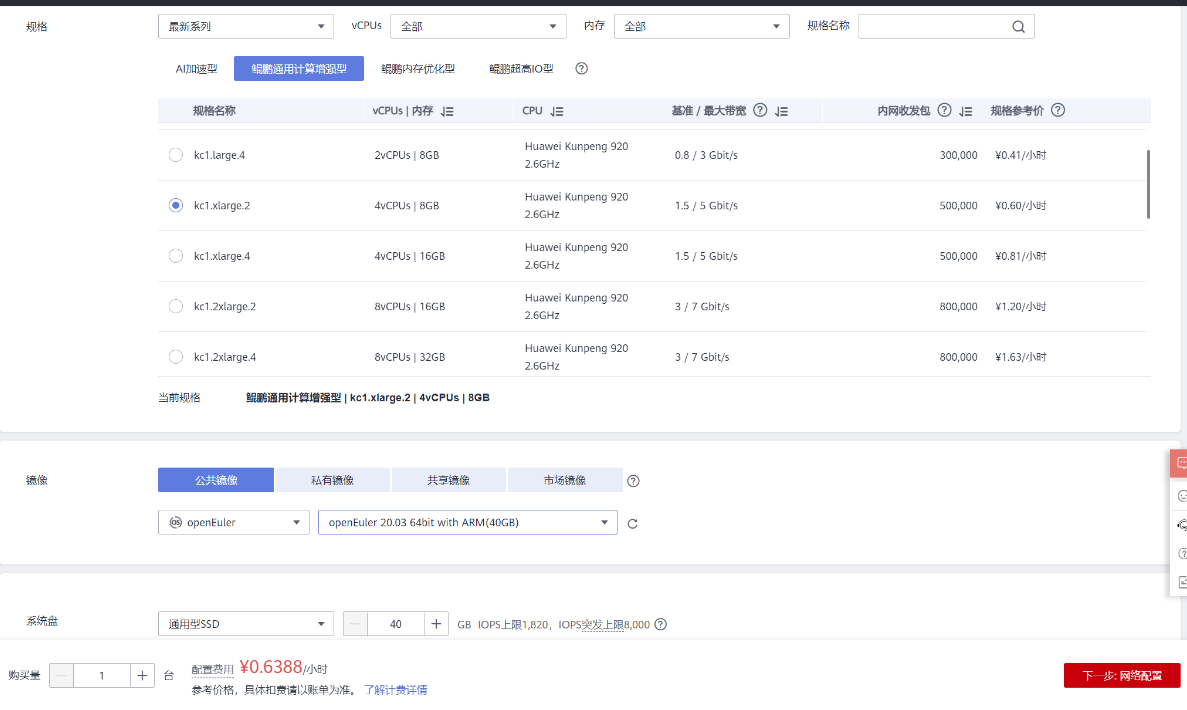This screenshot has height=710, width=1187.
Task: Click ¥0.41/小时 price cell
Action: 1020,154
